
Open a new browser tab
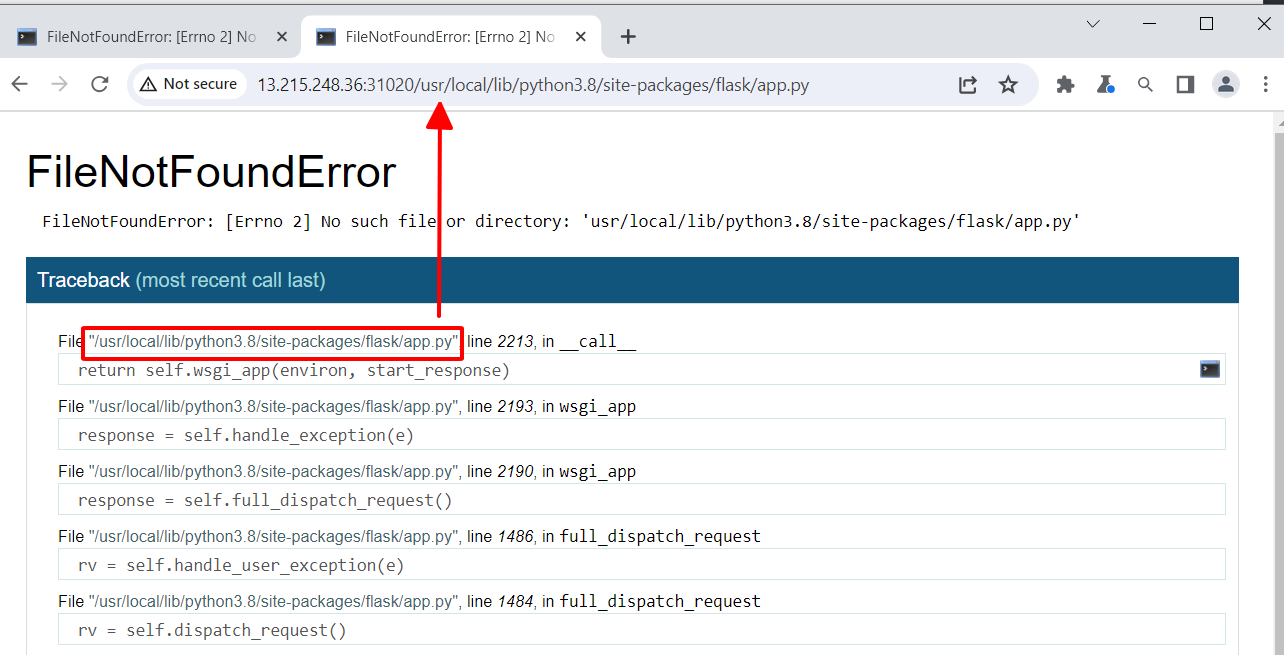click(x=627, y=36)
